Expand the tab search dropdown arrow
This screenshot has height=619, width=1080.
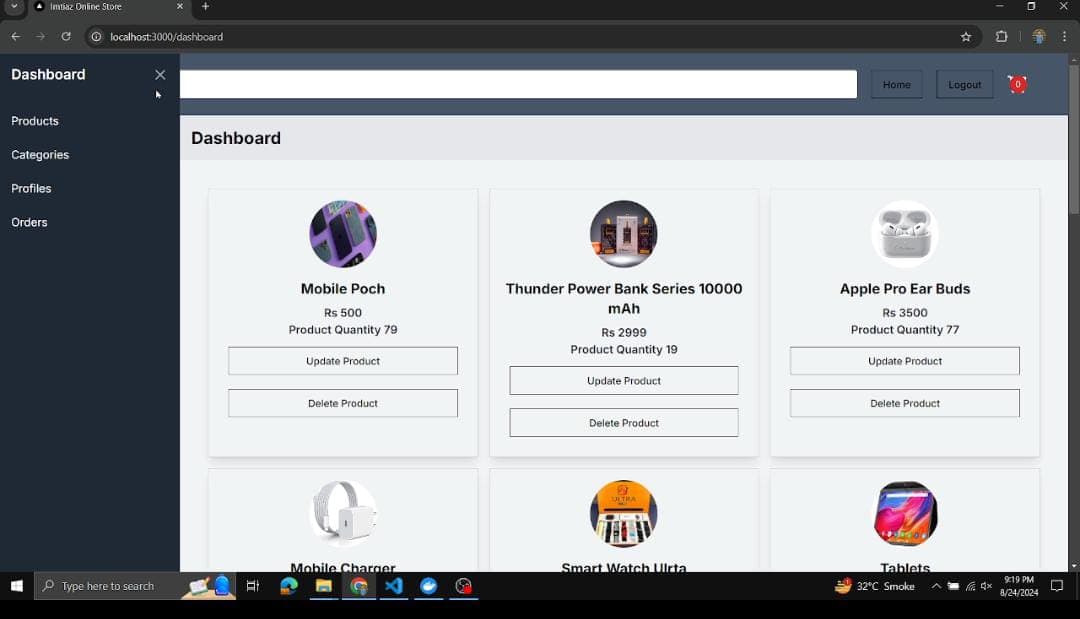coord(14,7)
